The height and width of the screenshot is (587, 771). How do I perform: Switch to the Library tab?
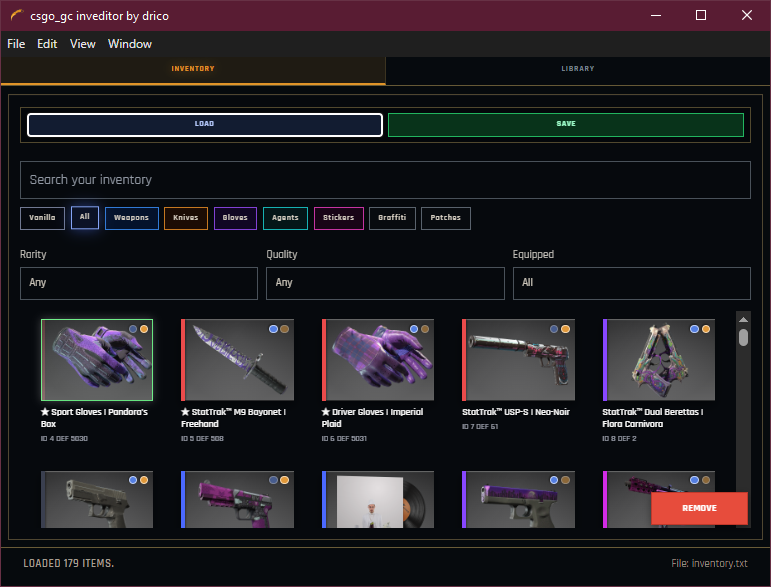click(578, 69)
